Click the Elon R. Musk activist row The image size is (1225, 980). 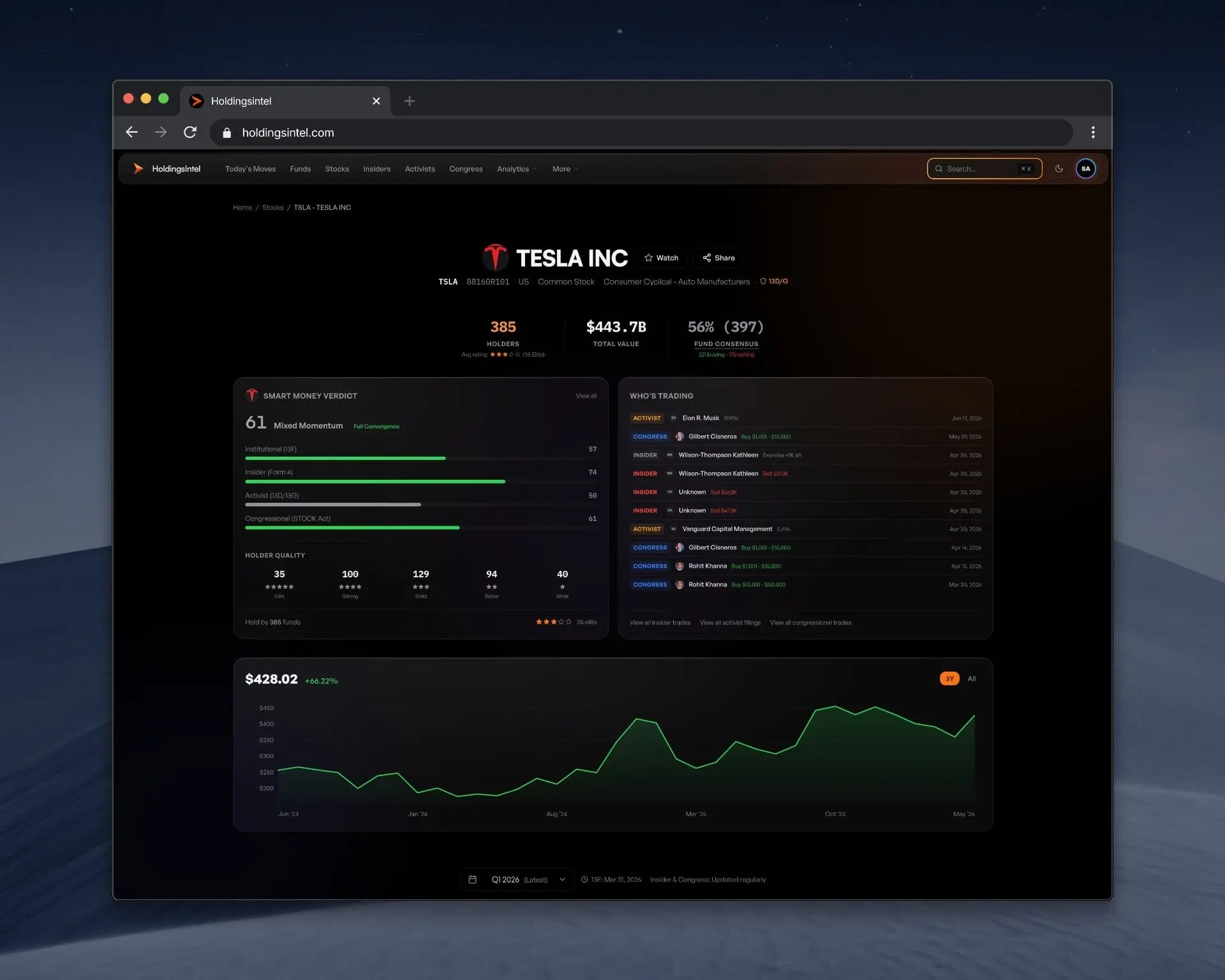coord(805,419)
